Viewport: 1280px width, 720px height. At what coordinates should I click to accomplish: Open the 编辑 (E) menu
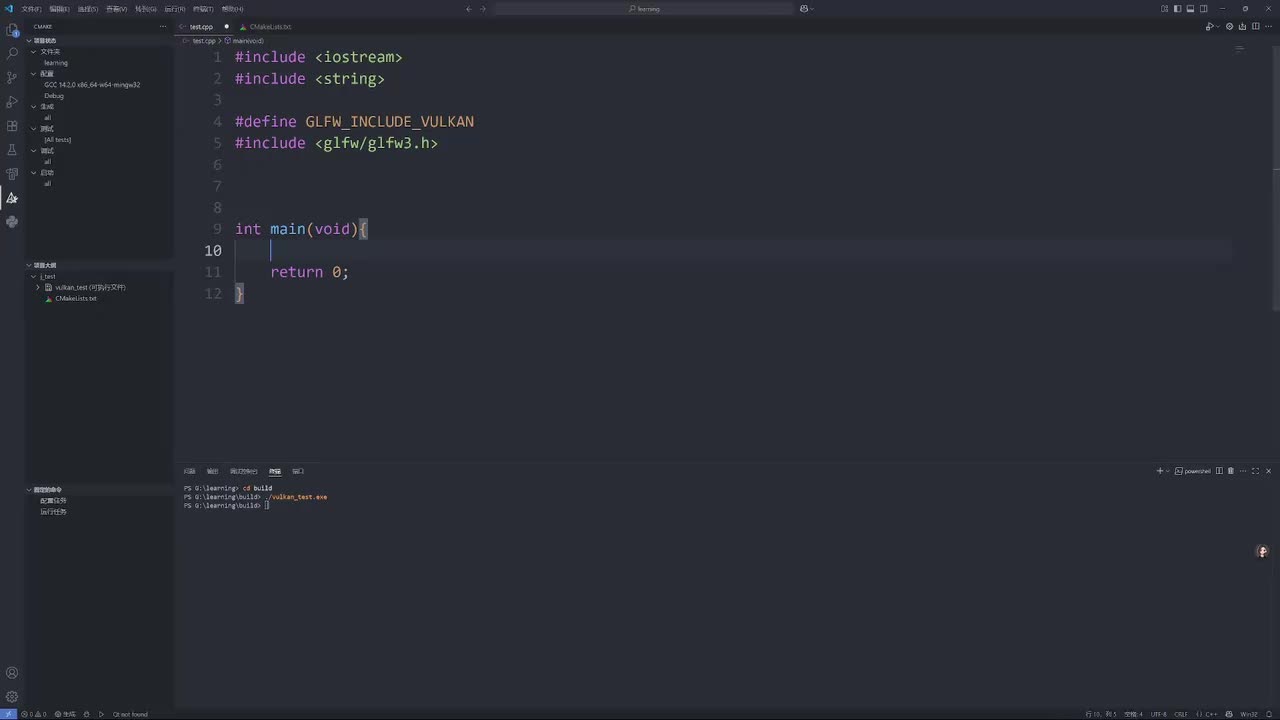(60, 9)
